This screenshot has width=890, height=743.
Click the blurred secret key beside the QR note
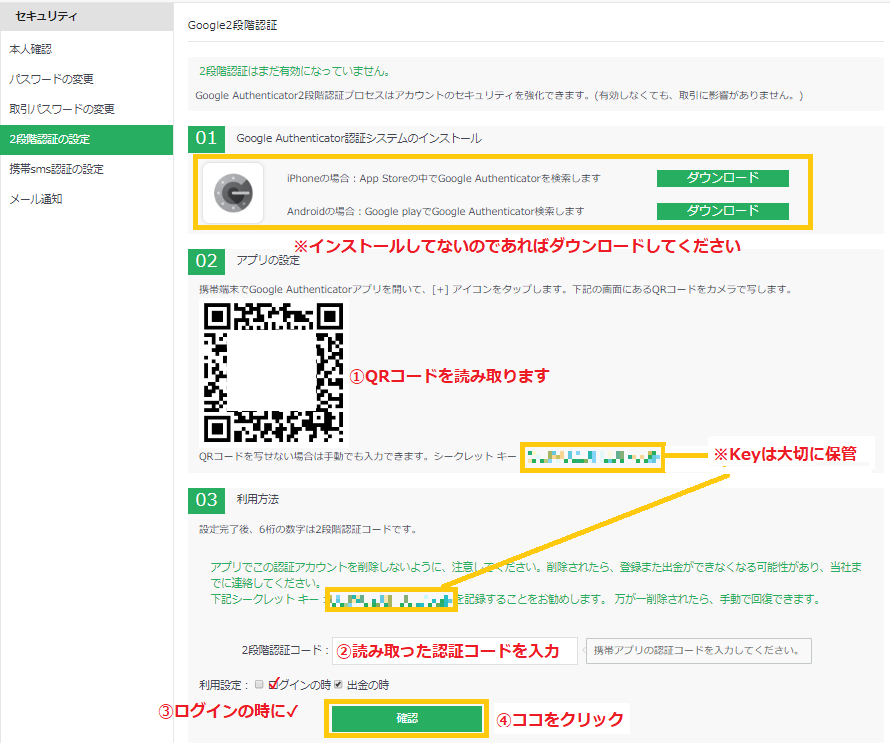coord(593,457)
